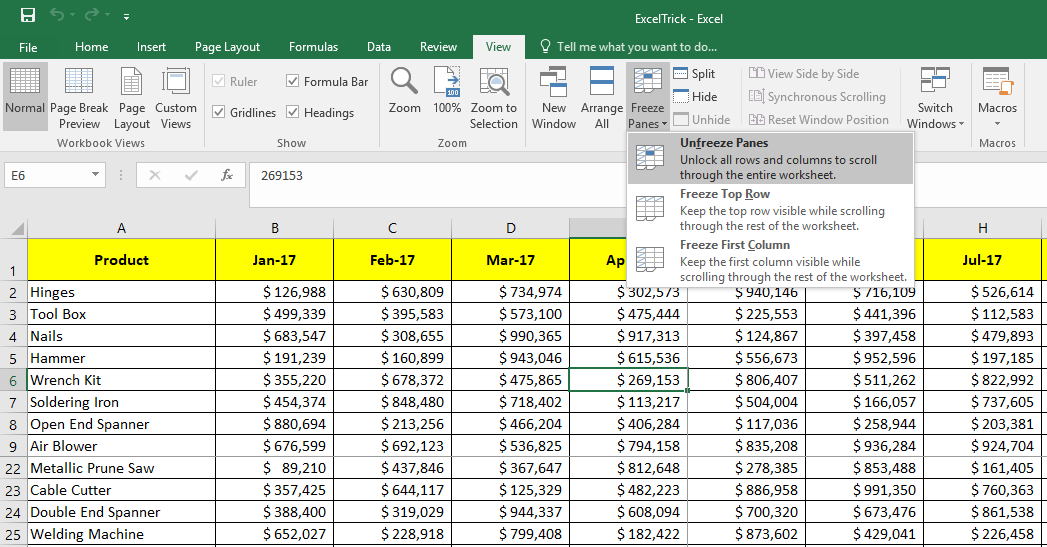Open Page Break Preview view
Image resolution: width=1047 pixels, height=547 pixels.
(x=79, y=97)
